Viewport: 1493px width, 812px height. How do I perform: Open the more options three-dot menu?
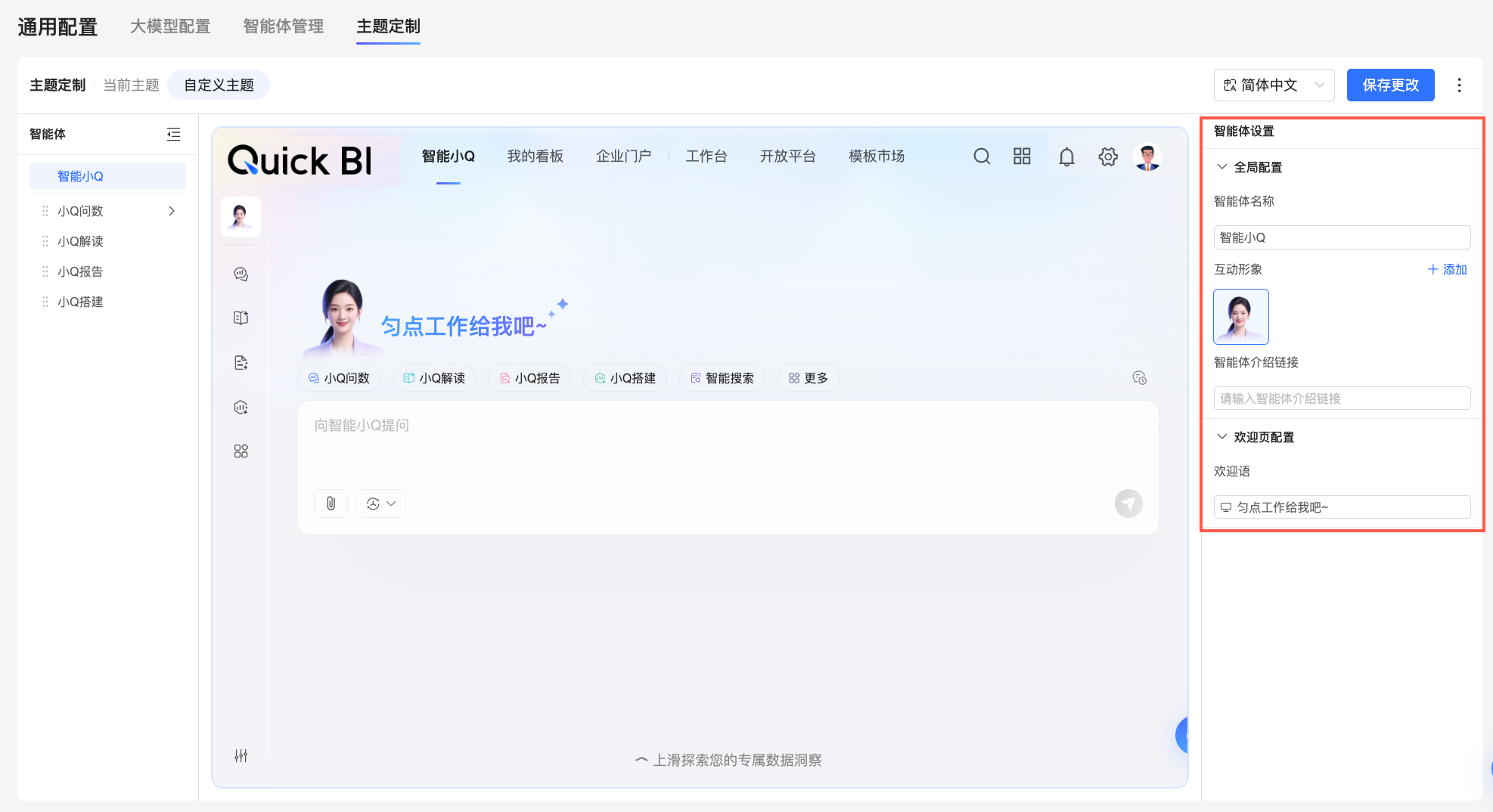[1460, 85]
